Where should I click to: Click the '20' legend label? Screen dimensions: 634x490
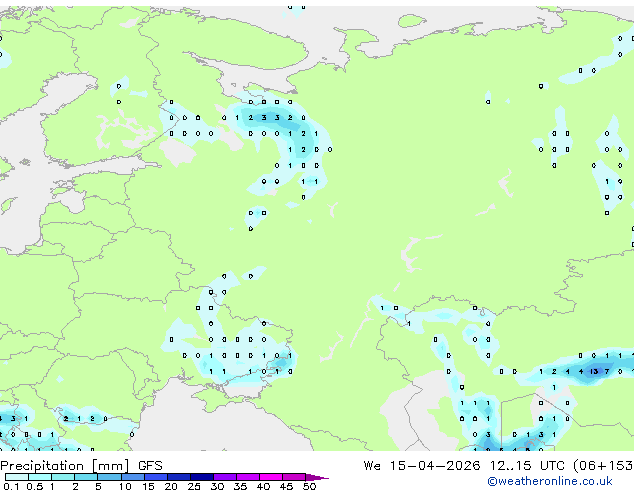pos(171,486)
